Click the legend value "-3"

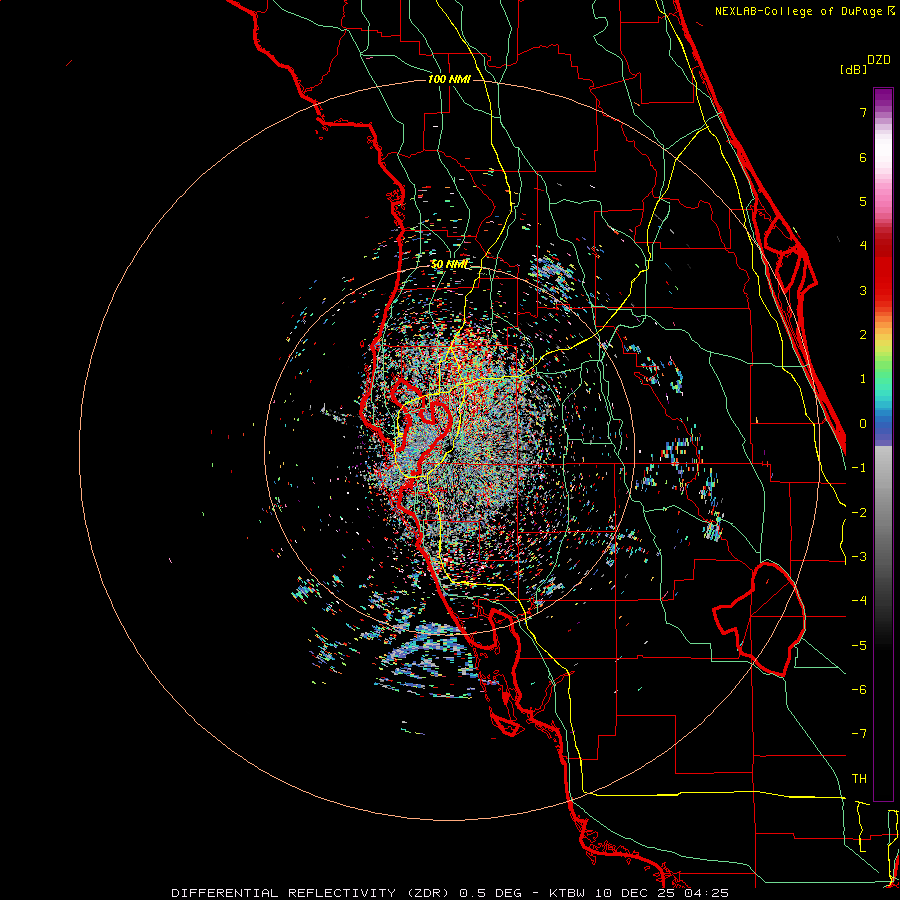pos(859,557)
